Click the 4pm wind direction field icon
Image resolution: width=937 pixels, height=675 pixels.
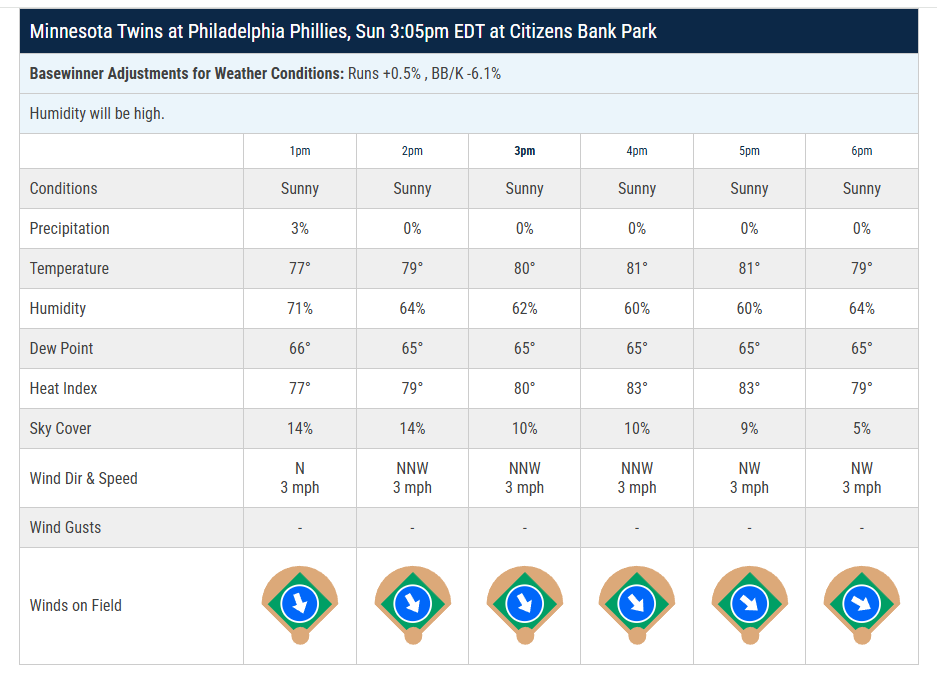coord(637,604)
